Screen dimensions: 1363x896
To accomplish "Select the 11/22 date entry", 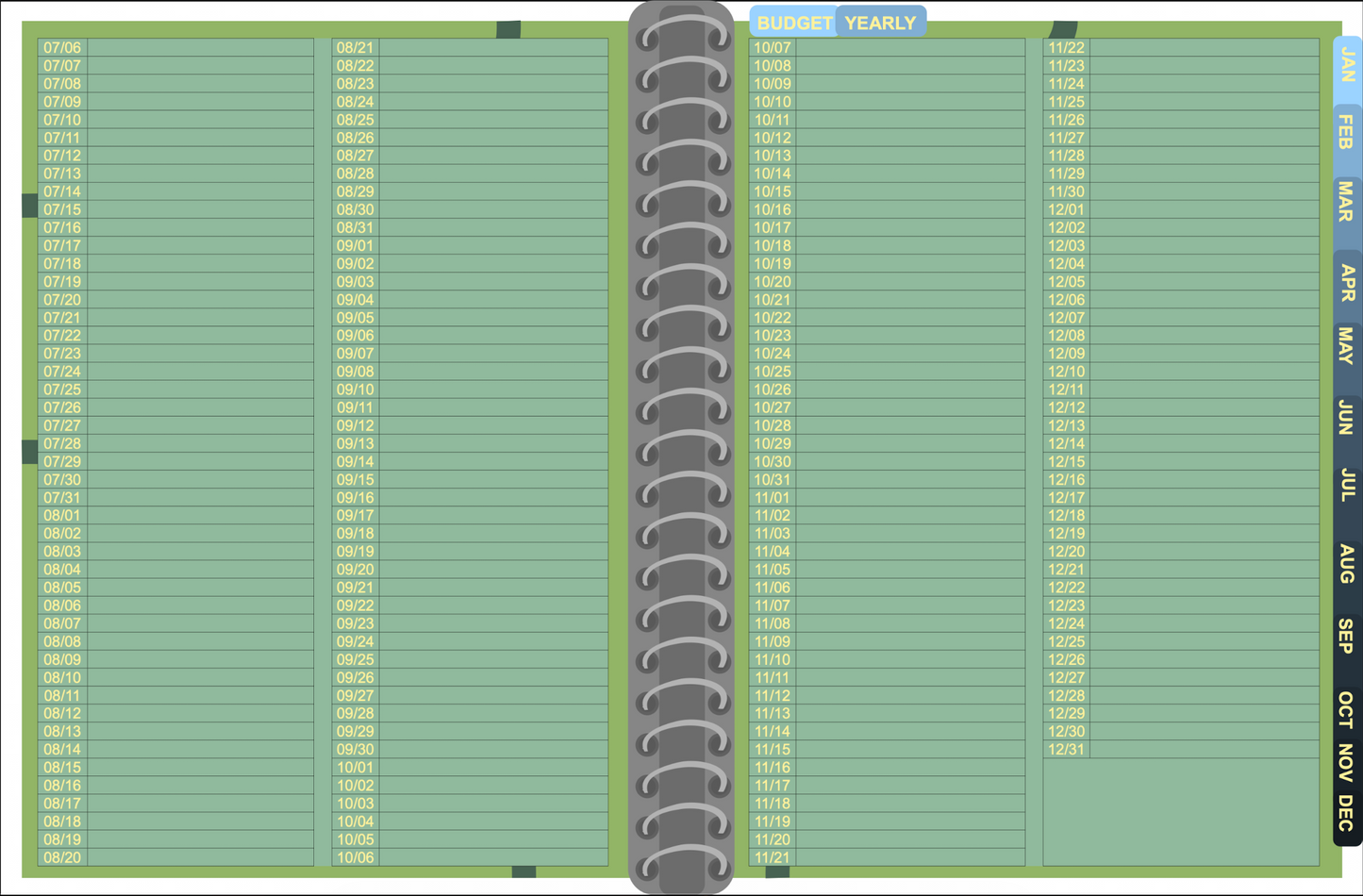I will [1067, 47].
